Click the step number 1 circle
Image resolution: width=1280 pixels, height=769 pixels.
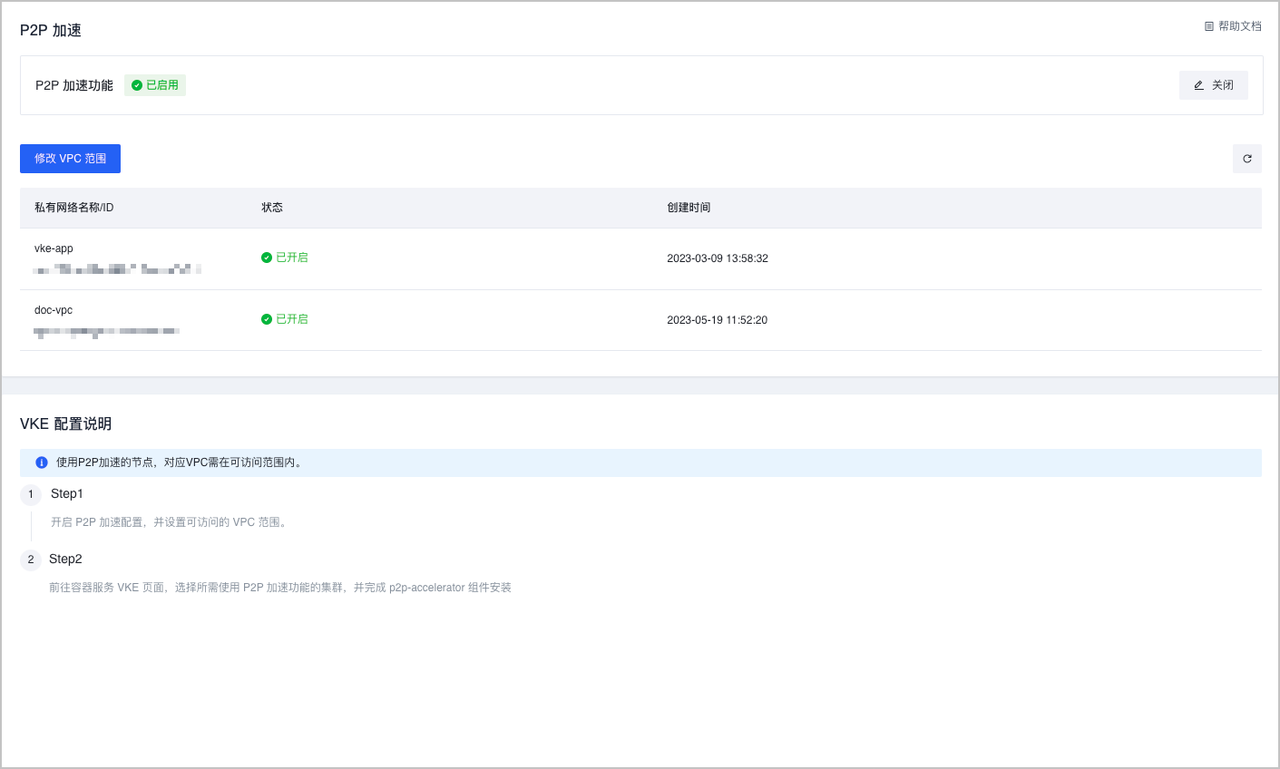click(31, 495)
